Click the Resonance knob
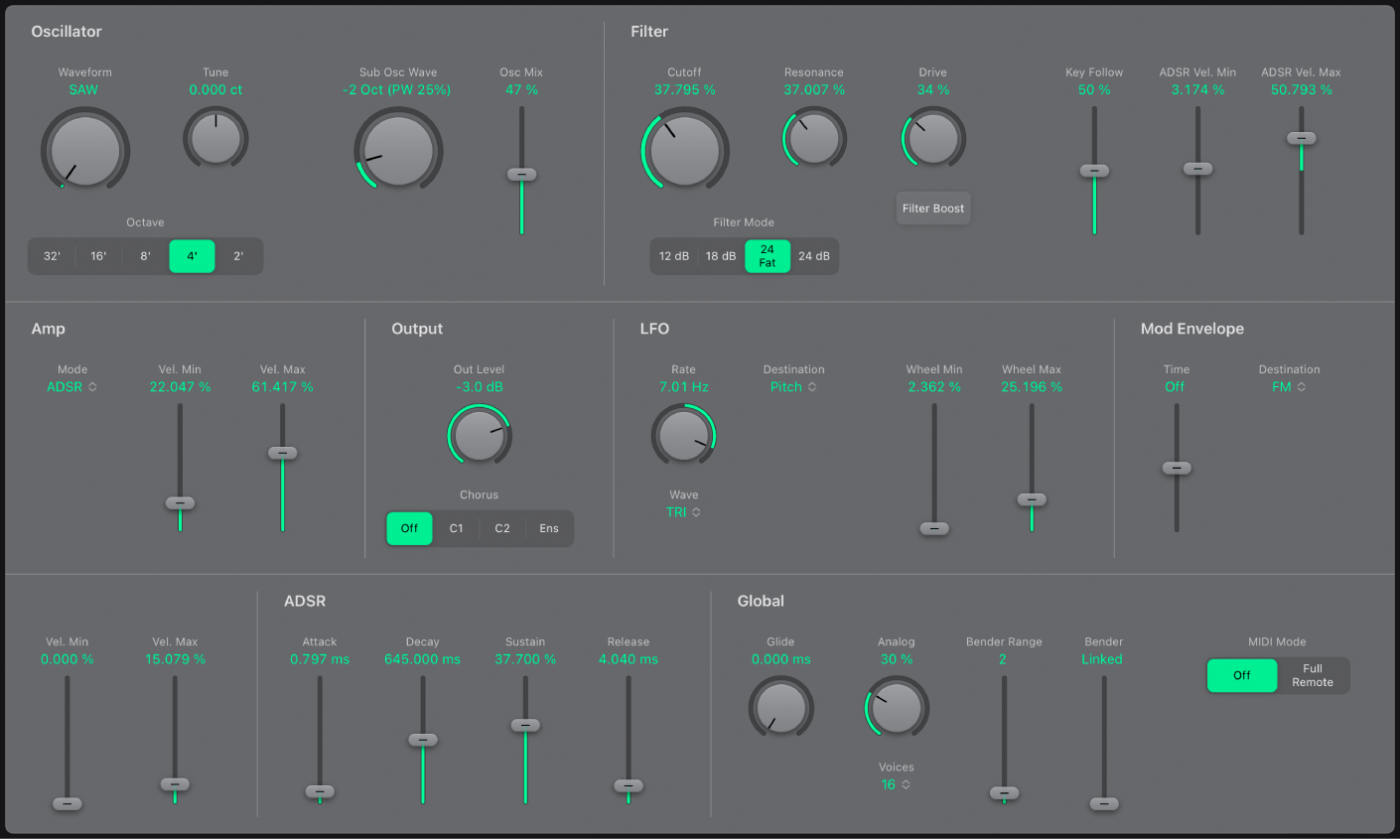Image resolution: width=1400 pixels, height=840 pixels. tap(814, 138)
